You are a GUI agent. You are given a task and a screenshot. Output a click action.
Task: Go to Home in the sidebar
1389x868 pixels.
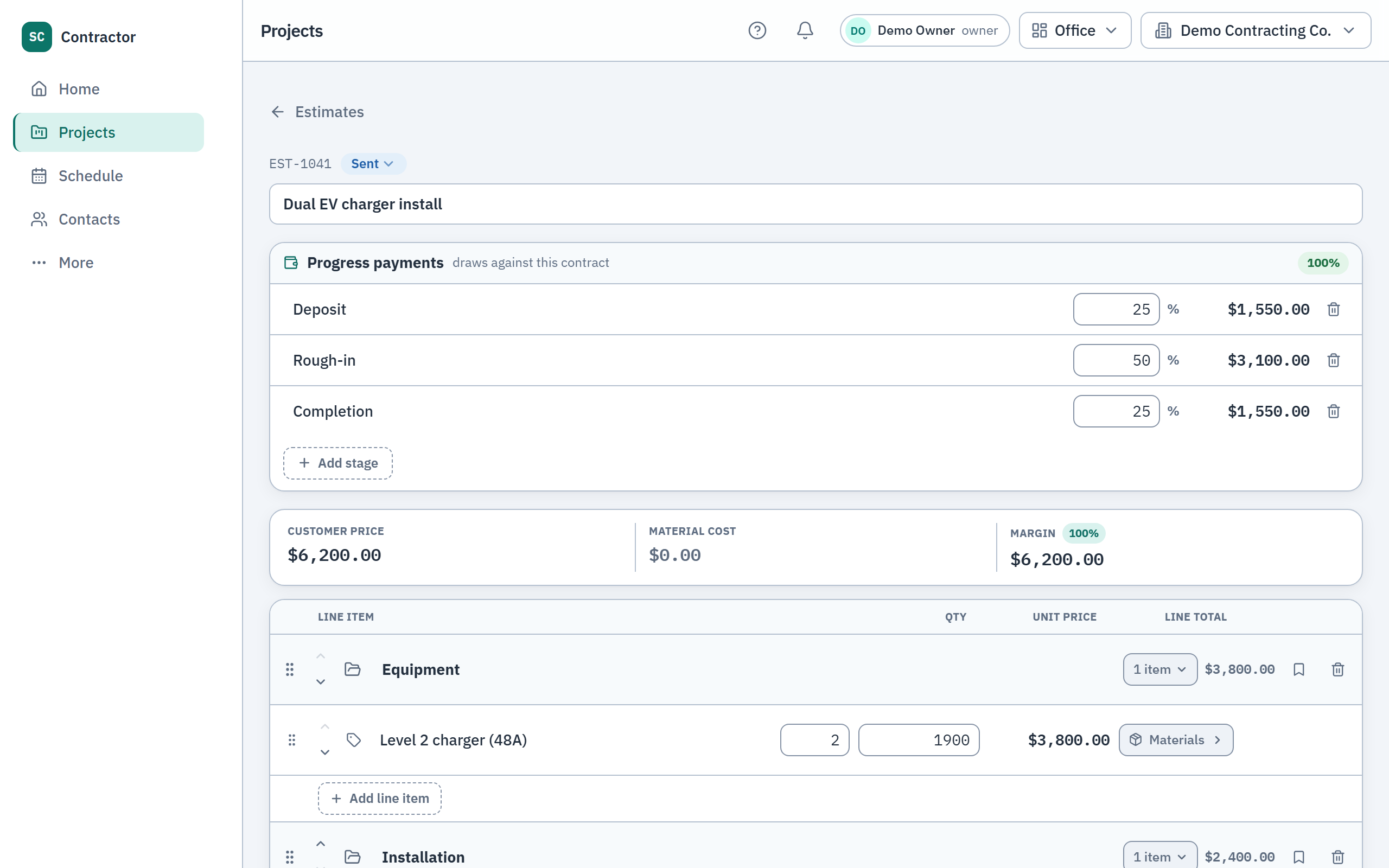(109, 89)
